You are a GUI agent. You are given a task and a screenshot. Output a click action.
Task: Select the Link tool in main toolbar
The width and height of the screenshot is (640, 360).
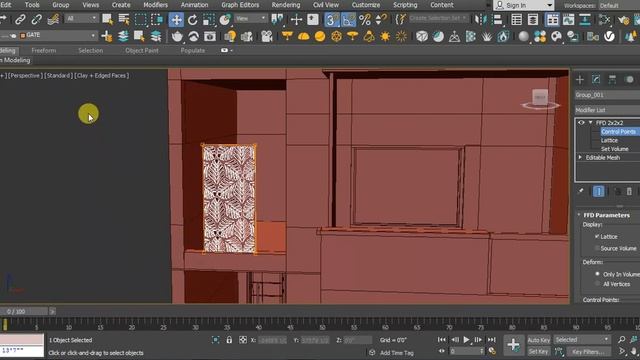[x=20, y=19]
